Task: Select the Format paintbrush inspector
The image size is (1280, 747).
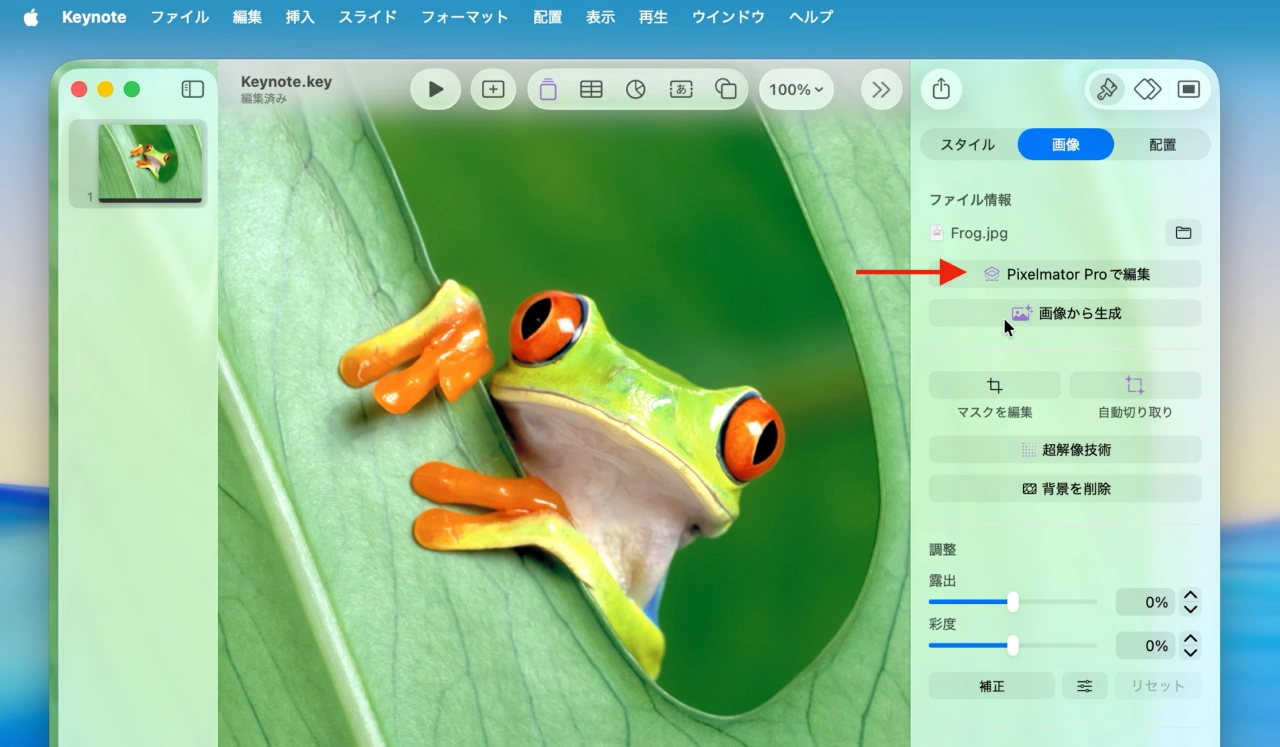Action: click(1106, 89)
